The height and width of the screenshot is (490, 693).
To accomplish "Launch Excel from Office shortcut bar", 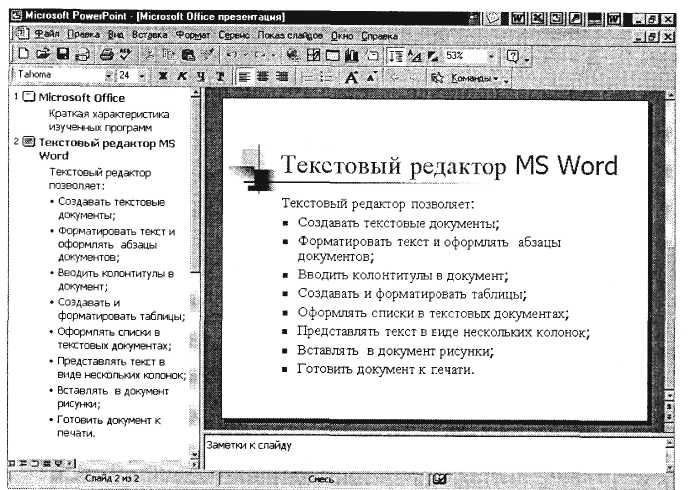I will point(537,19).
